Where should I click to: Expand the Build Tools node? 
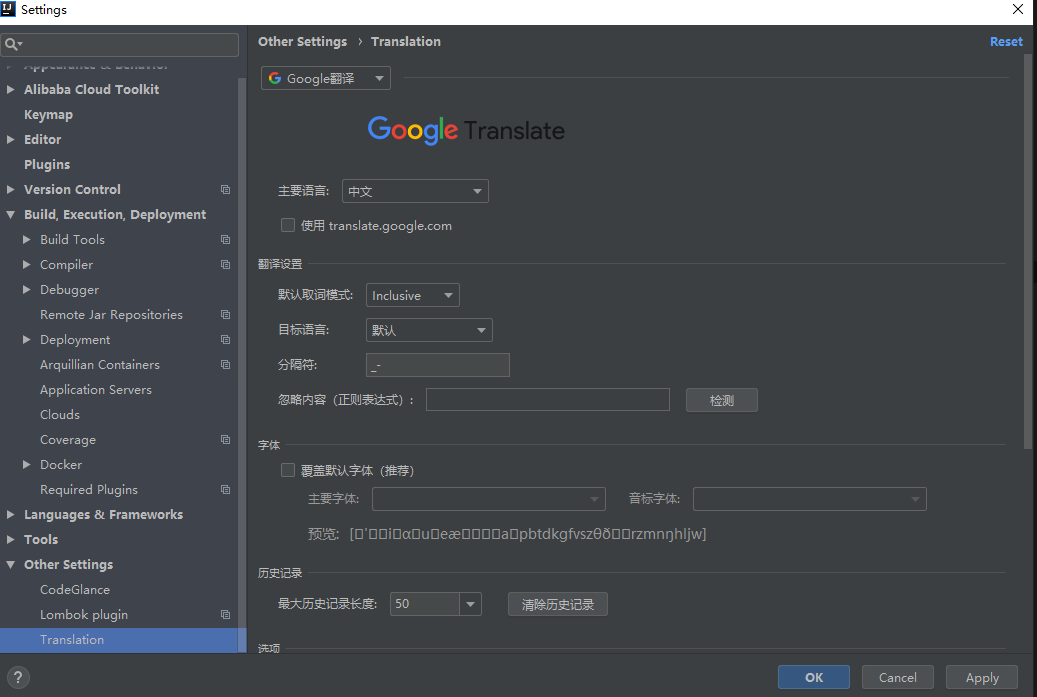[26, 239]
